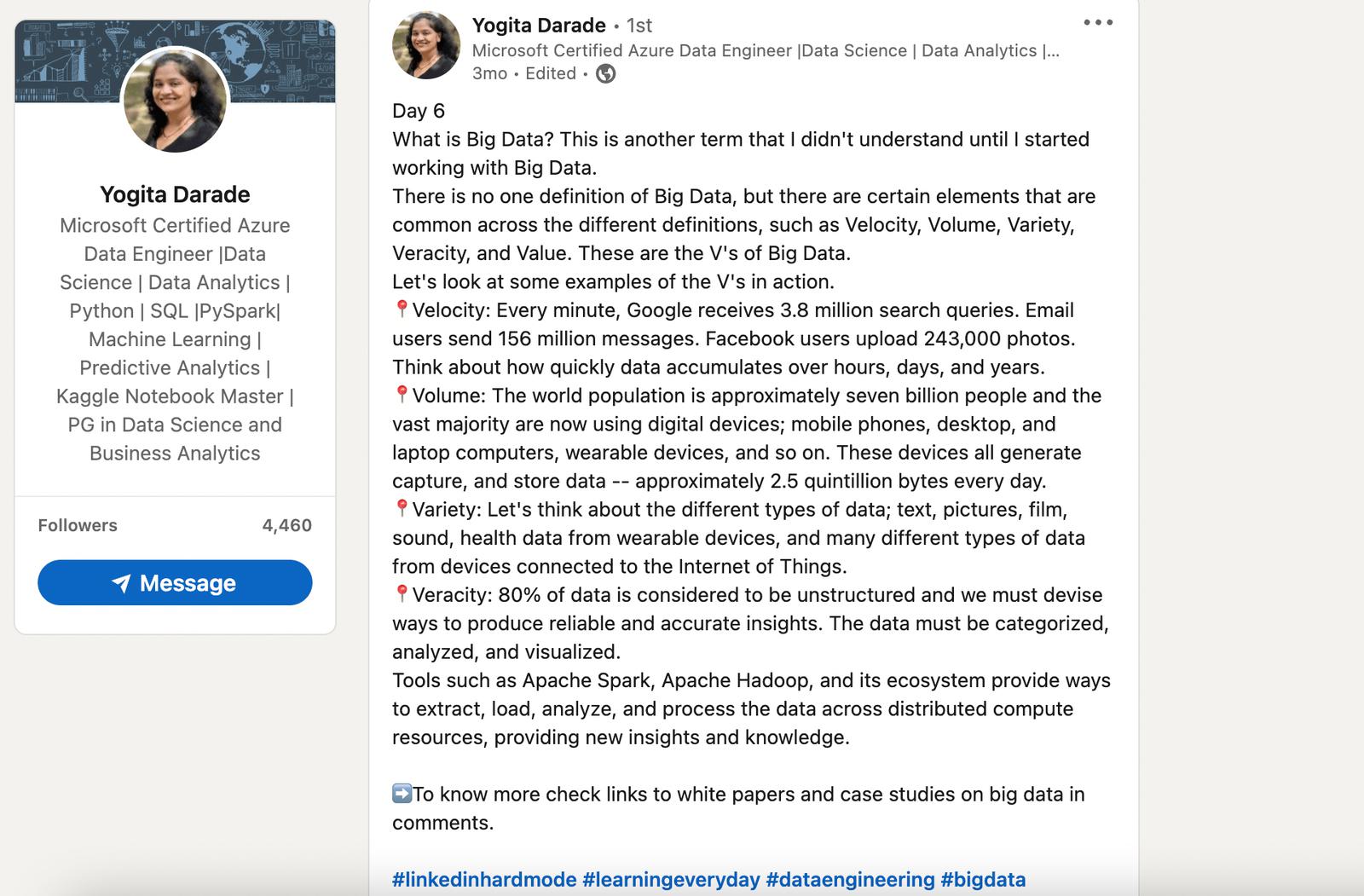Viewport: 1364px width, 896px height.
Task: Click the paper plane icon on Message
Action: tap(121, 583)
